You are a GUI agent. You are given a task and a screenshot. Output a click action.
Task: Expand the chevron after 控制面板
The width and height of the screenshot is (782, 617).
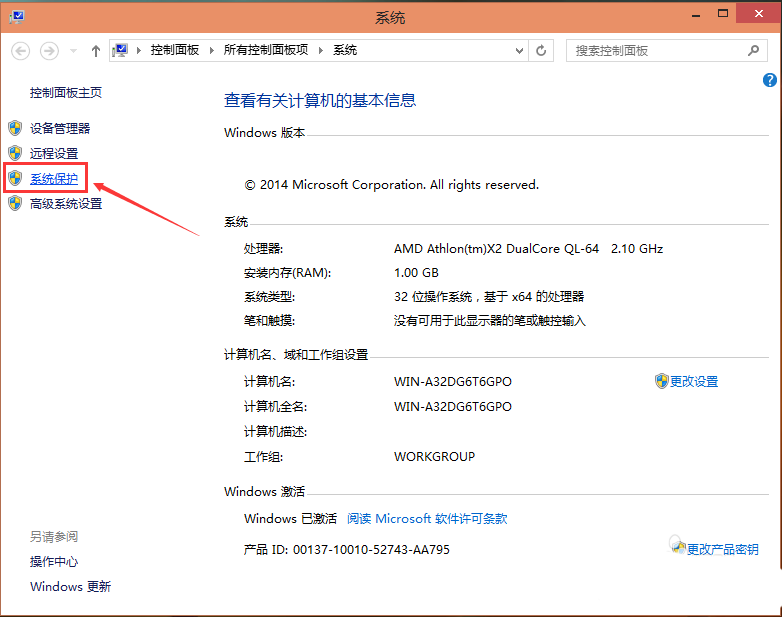(212, 50)
